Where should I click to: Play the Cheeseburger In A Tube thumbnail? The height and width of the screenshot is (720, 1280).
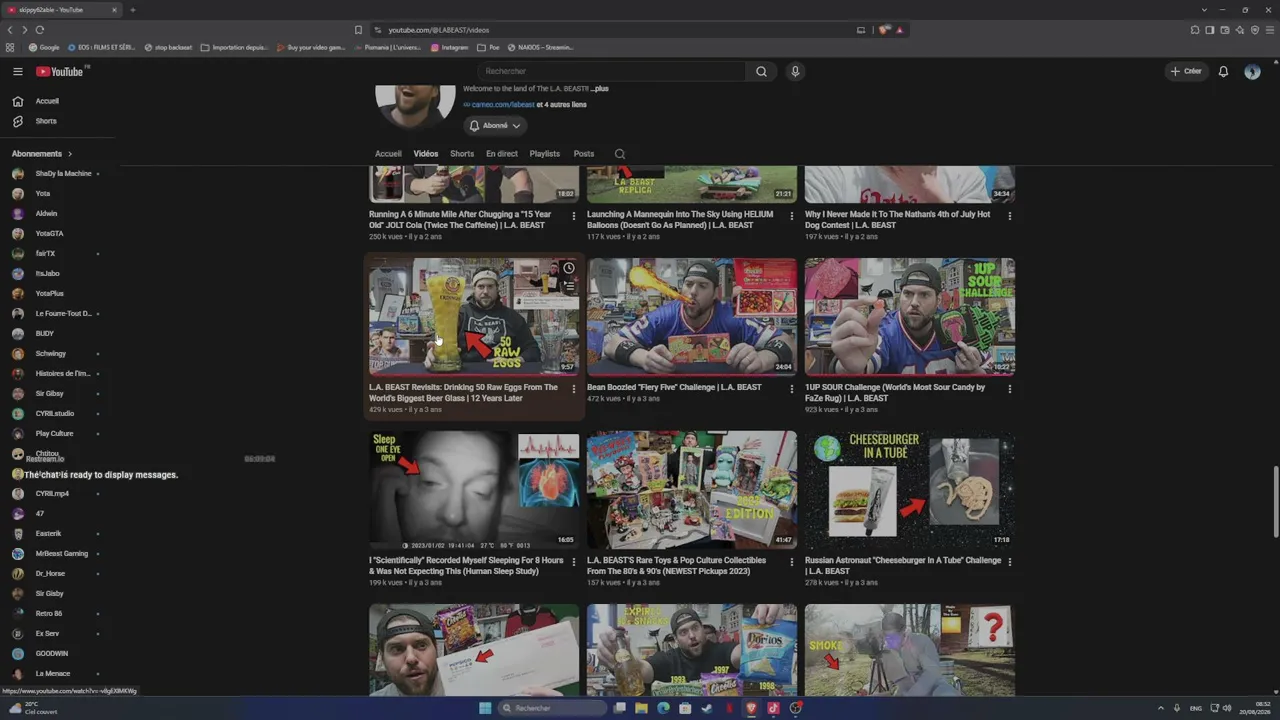point(910,490)
